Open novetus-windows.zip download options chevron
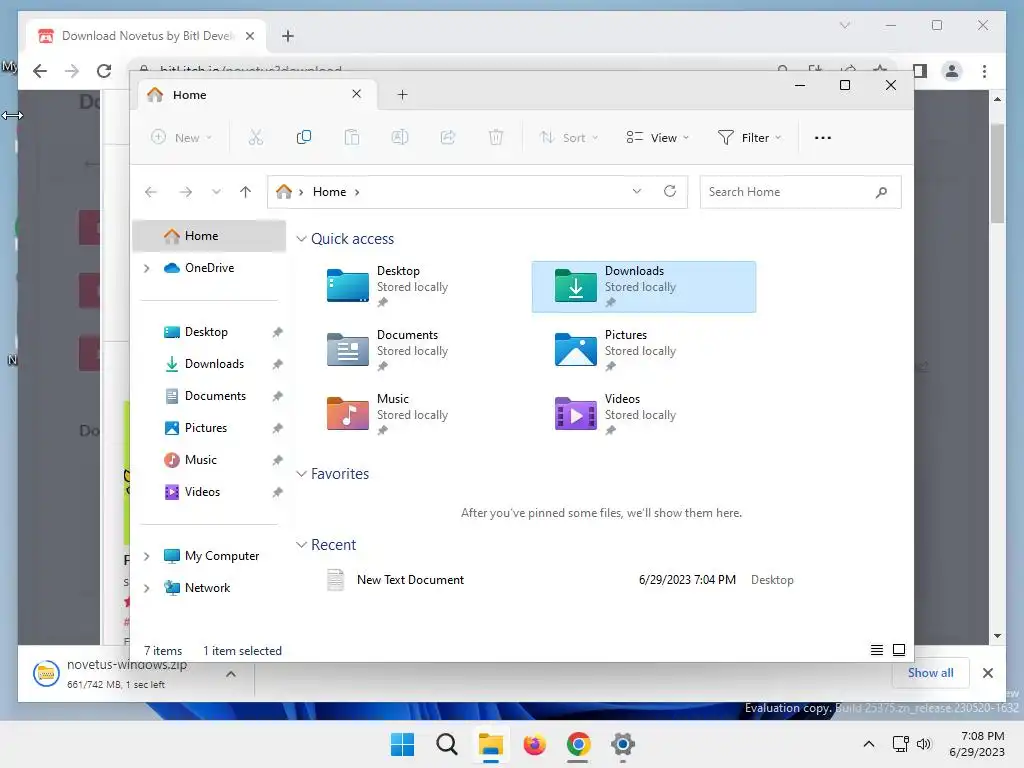 (x=231, y=674)
